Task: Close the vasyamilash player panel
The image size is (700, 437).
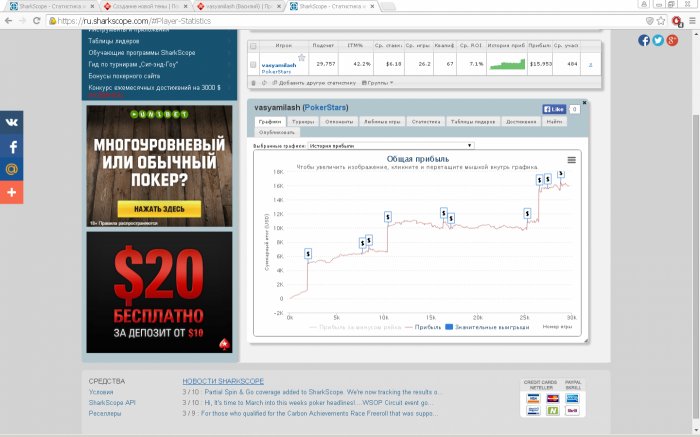Action: [x=584, y=103]
